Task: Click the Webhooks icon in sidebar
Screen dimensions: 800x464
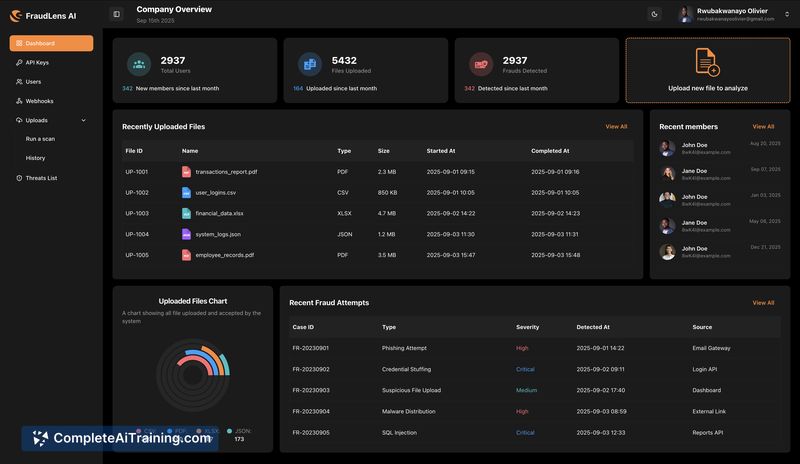Action: pos(19,101)
